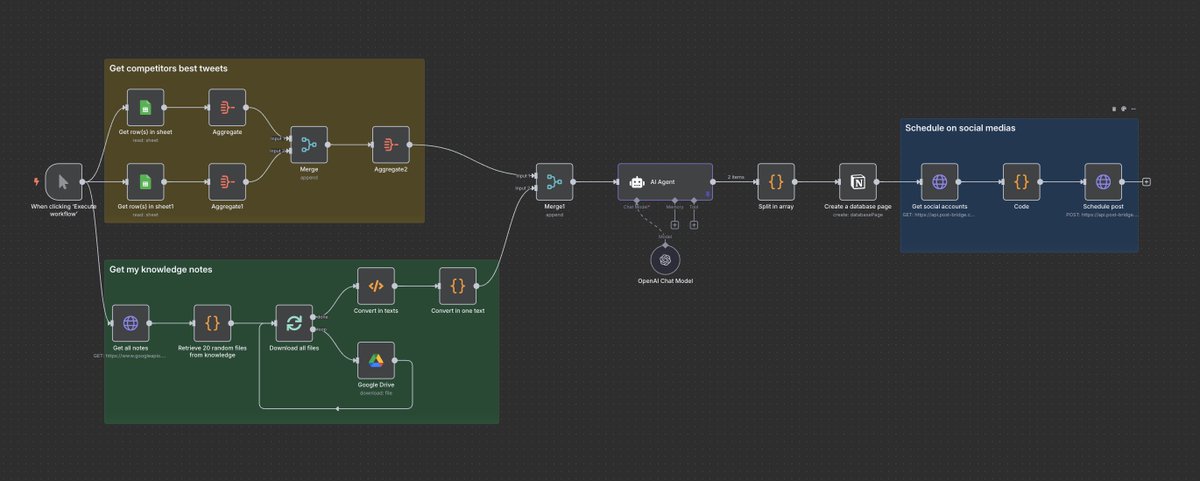Add a Tool sub-node to AI Agent
Viewport: 1200px width, 481px height.
coord(694,224)
